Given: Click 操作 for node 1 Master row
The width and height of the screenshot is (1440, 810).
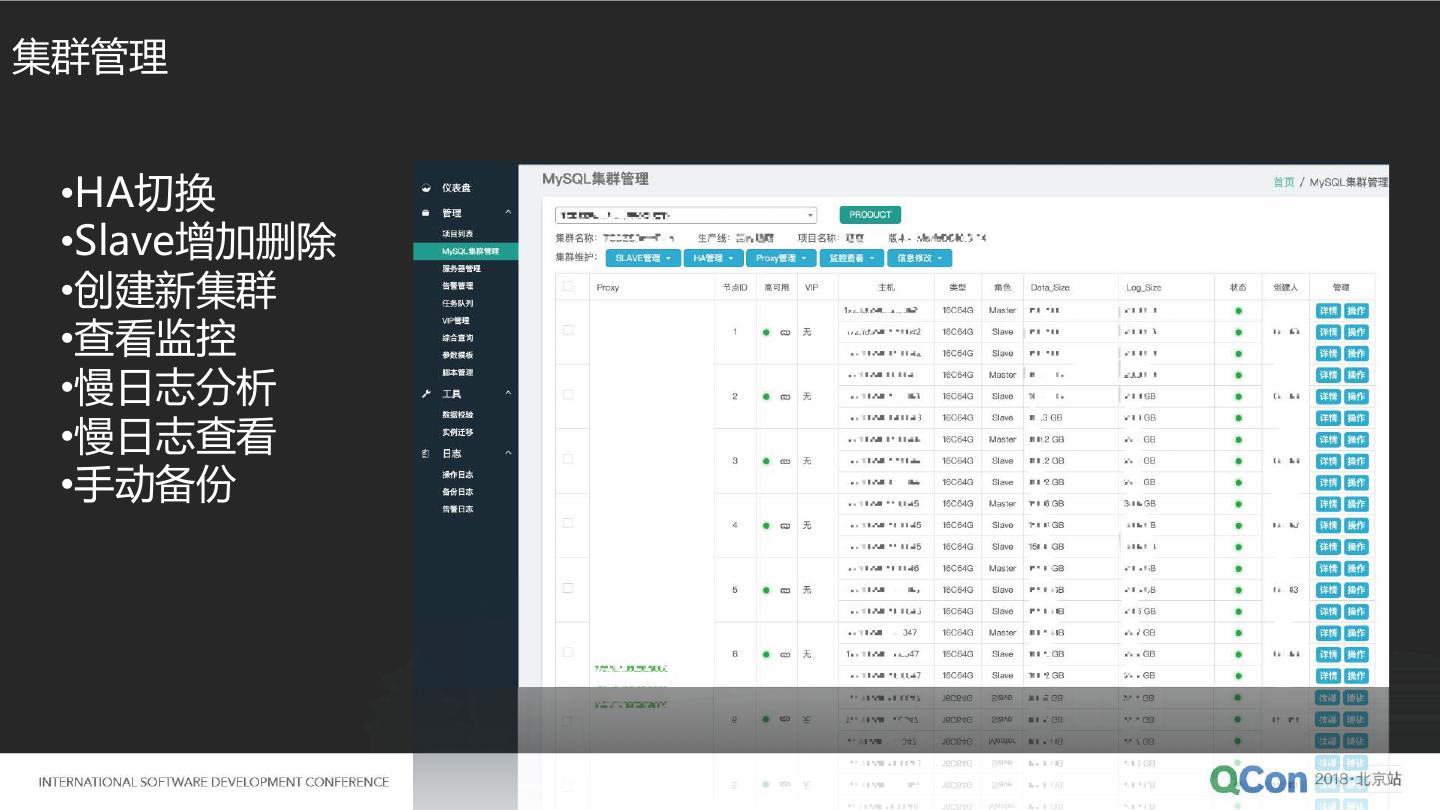Looking at the screenshot, I should point(1356,311).
